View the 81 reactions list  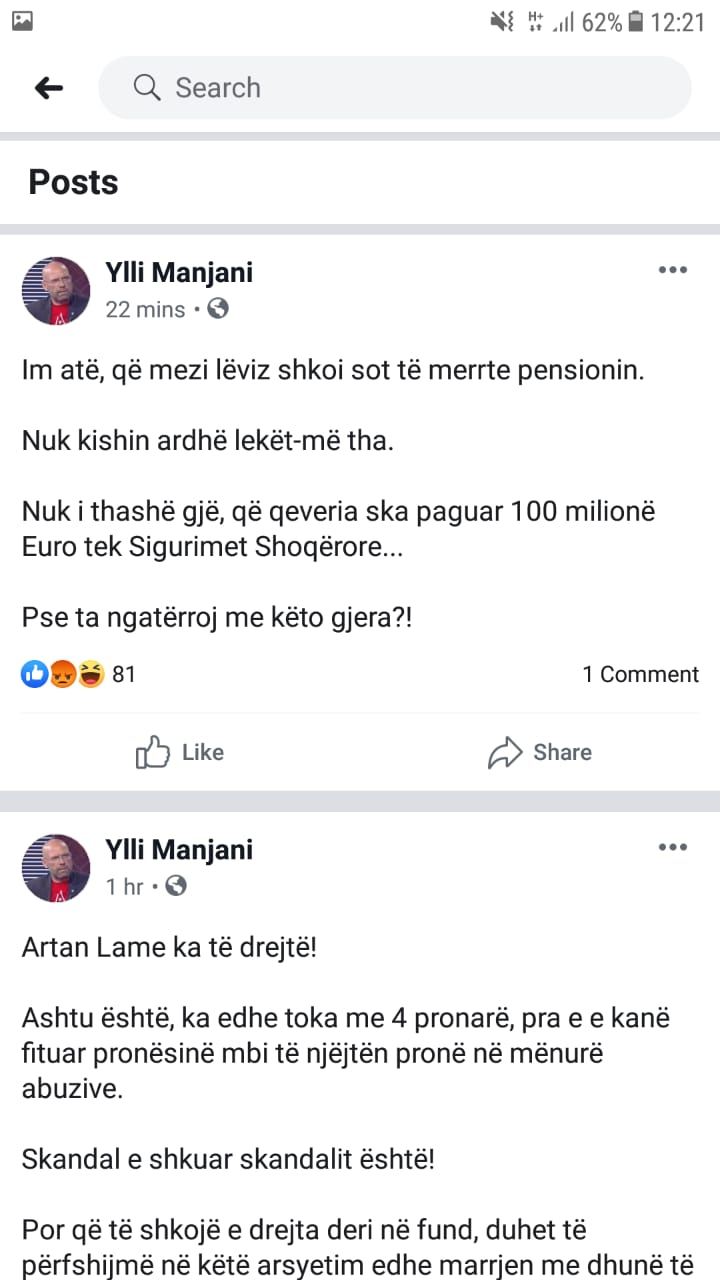point(78,675)
